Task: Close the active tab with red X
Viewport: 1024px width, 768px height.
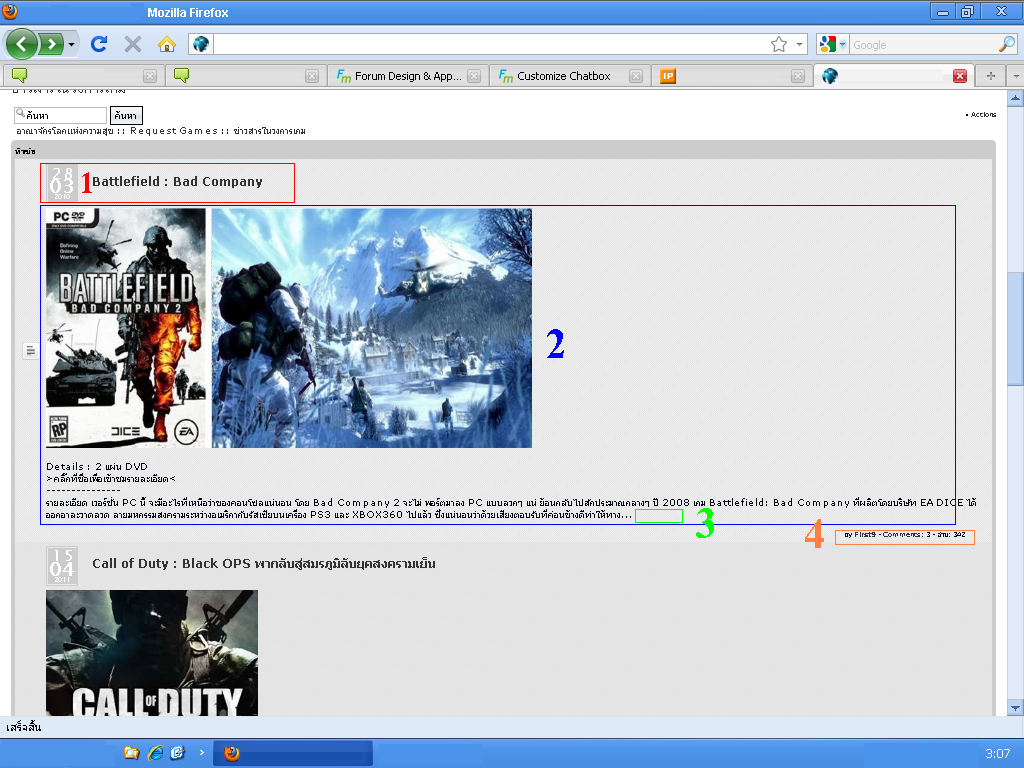Action: click(x=960, y=76)
